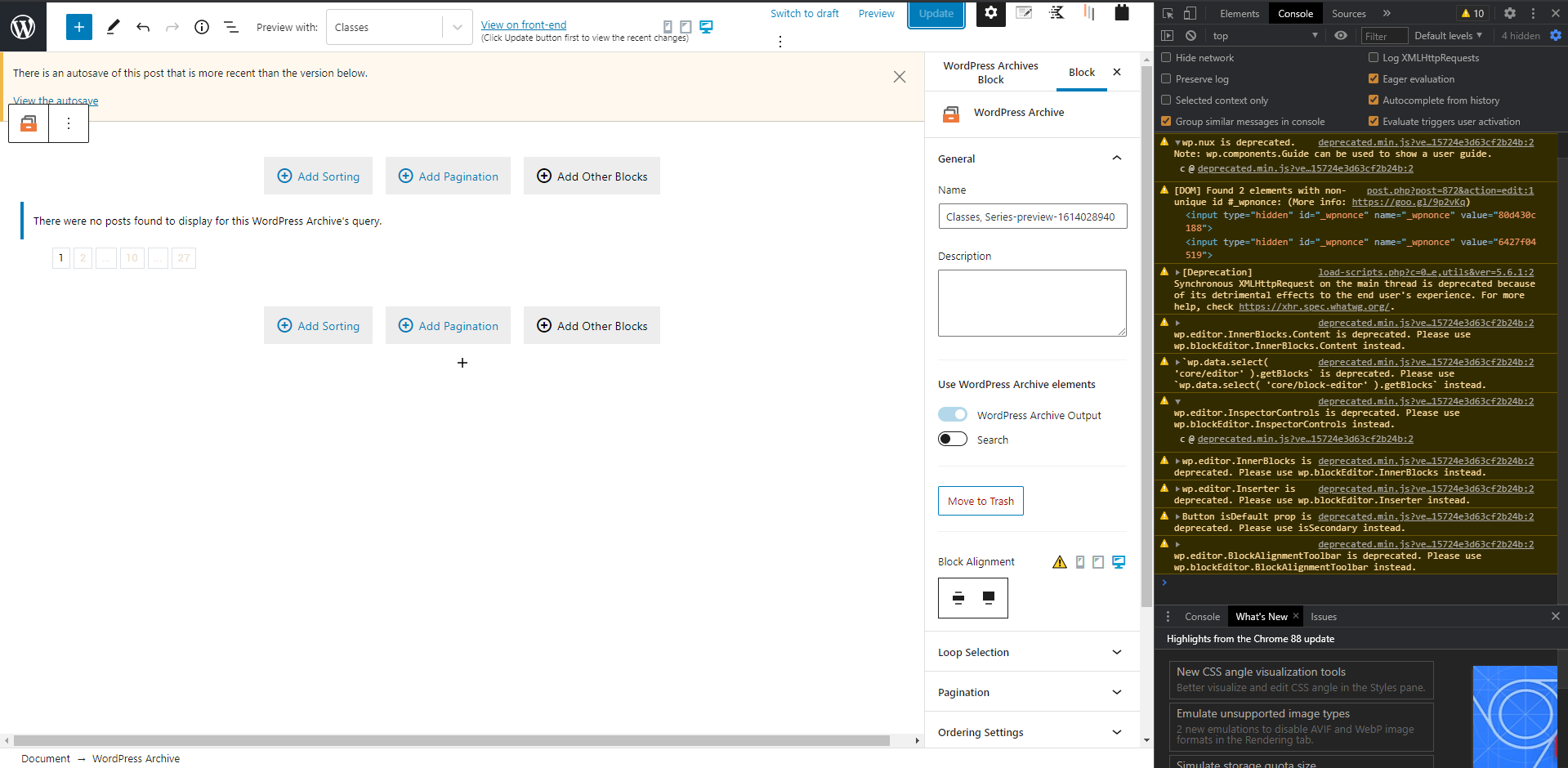This screenshot has width=1568, height=768.
Task: Open the black plugin sidebar icon
Action: point(1122,12)
